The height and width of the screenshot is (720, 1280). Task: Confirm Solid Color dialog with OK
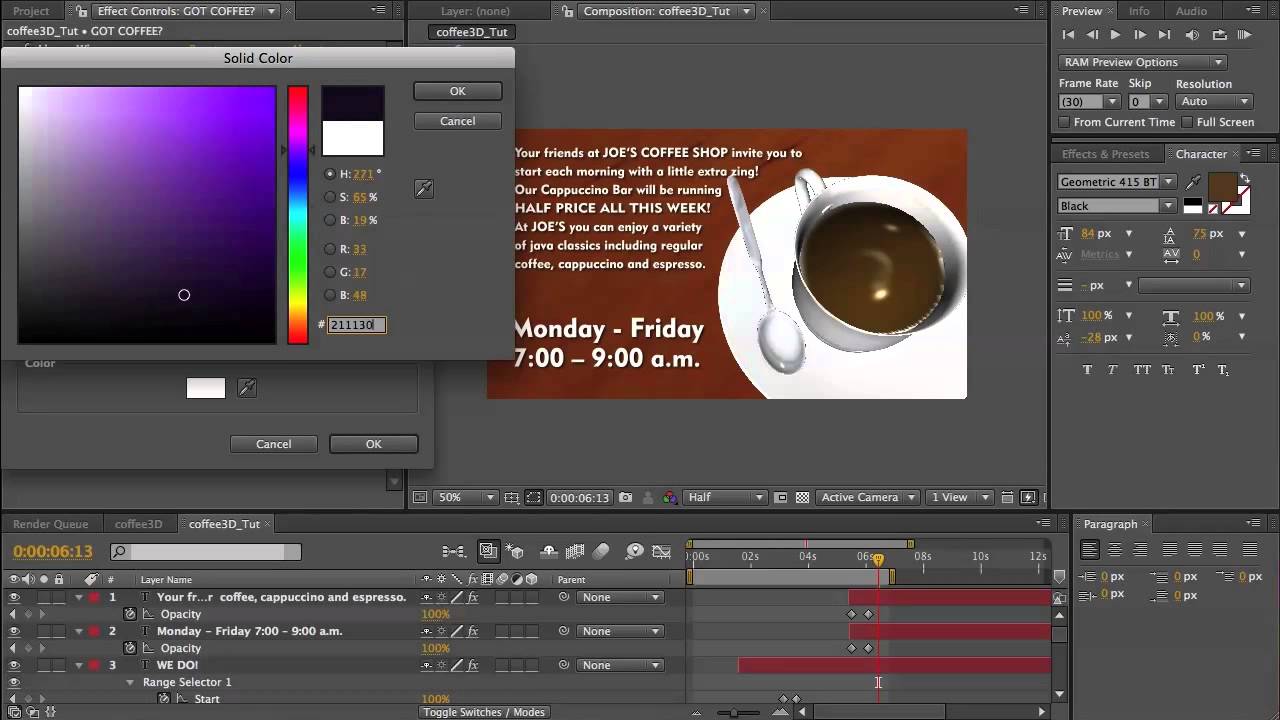[457, 91]
